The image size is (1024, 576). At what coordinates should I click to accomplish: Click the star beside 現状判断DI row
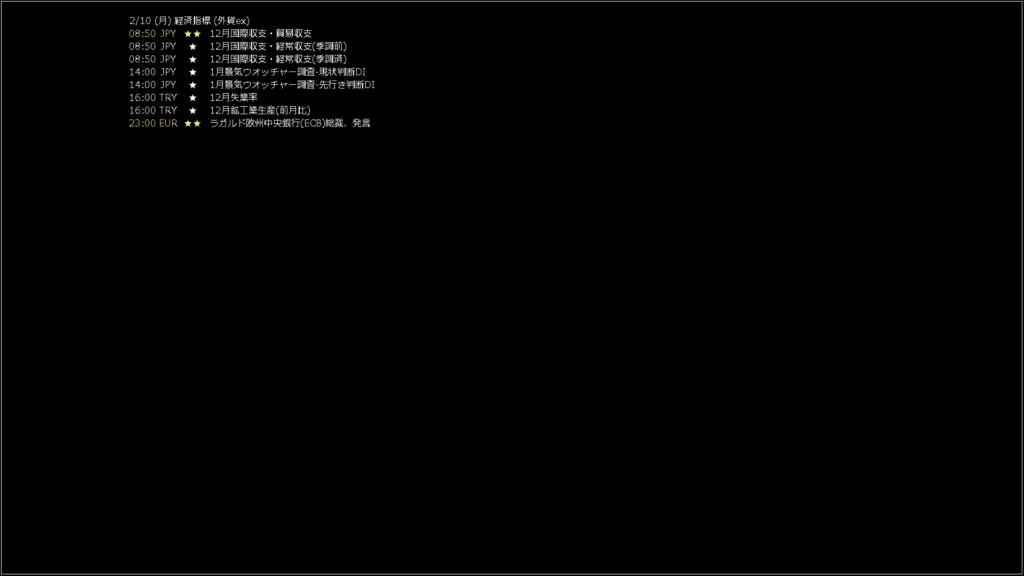pos(193,72)
